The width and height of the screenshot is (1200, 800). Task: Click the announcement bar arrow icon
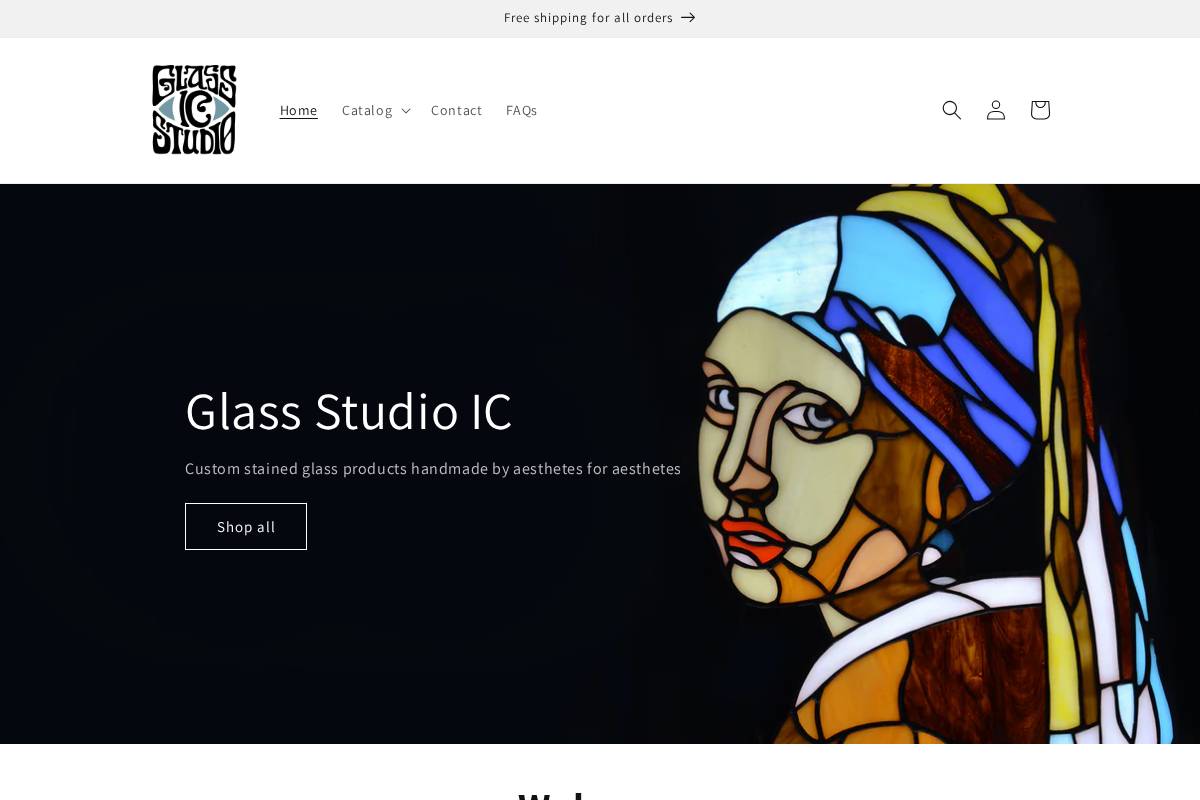coord(688,17)
